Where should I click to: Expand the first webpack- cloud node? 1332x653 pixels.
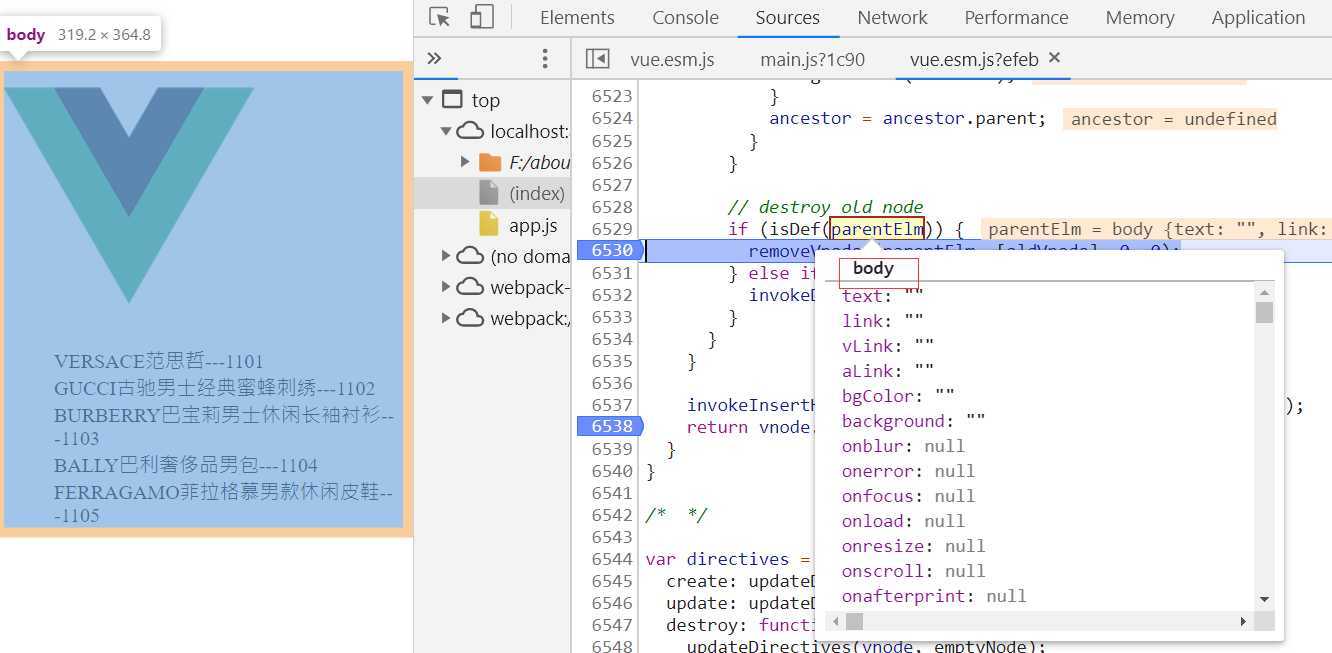coord(446,287)
